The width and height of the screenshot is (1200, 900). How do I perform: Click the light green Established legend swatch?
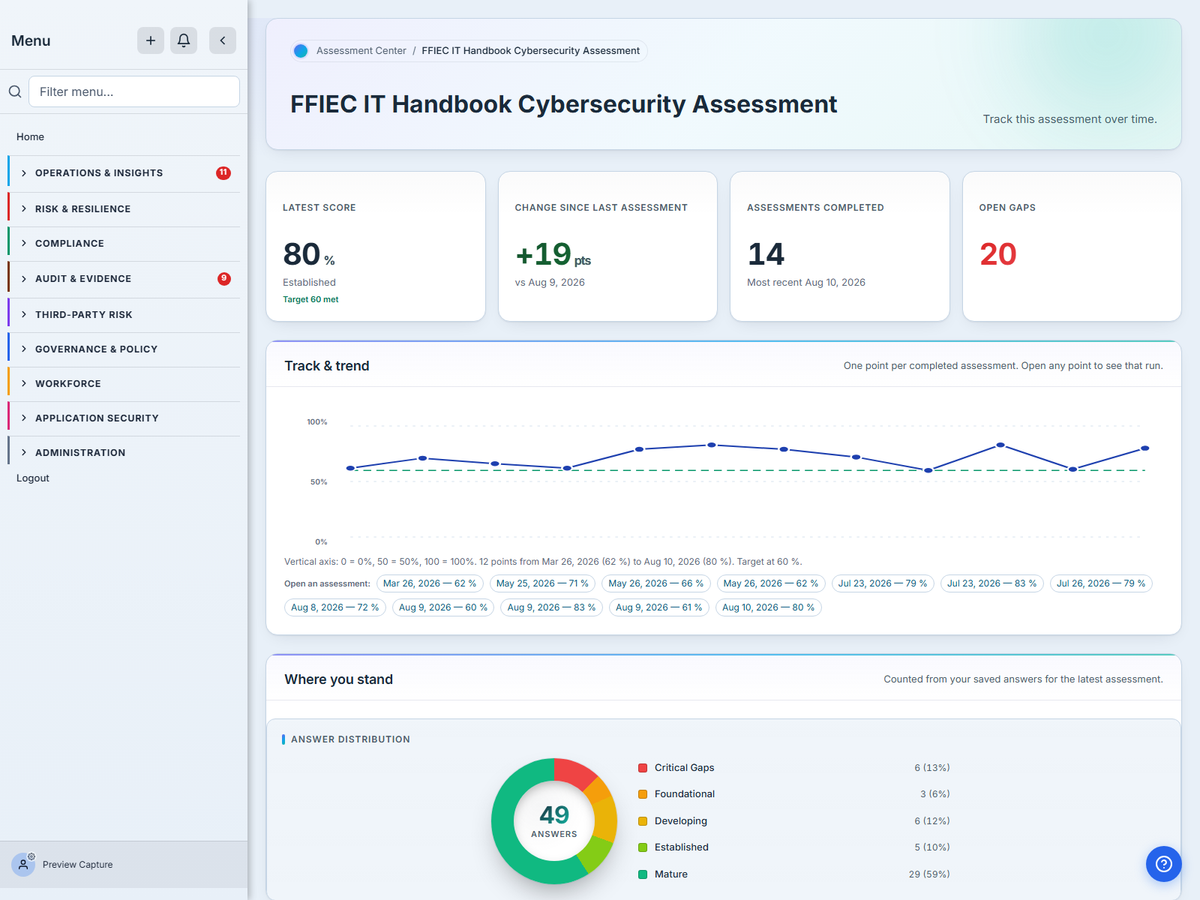[642, 847]
